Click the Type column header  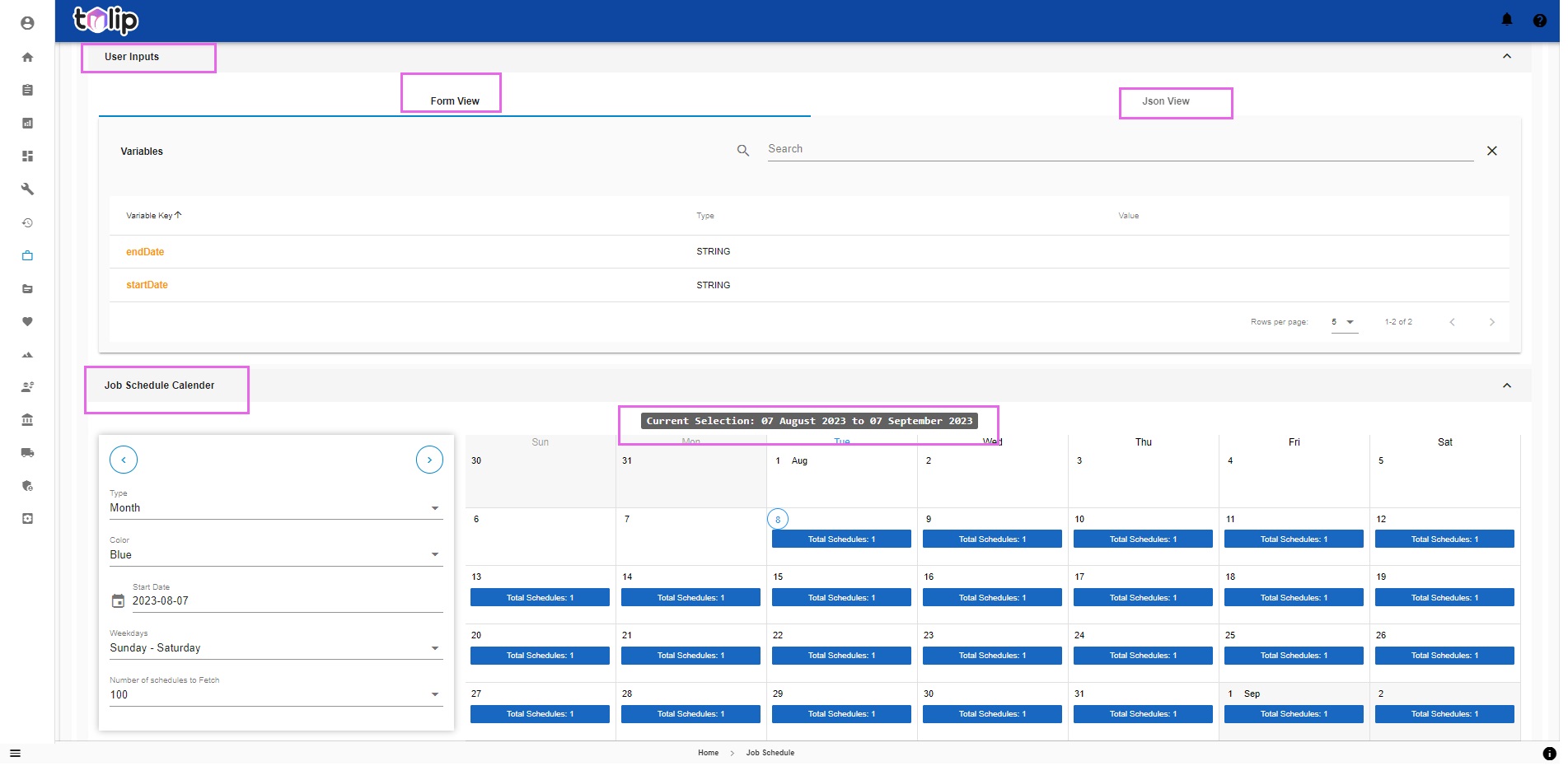point(705,216)
